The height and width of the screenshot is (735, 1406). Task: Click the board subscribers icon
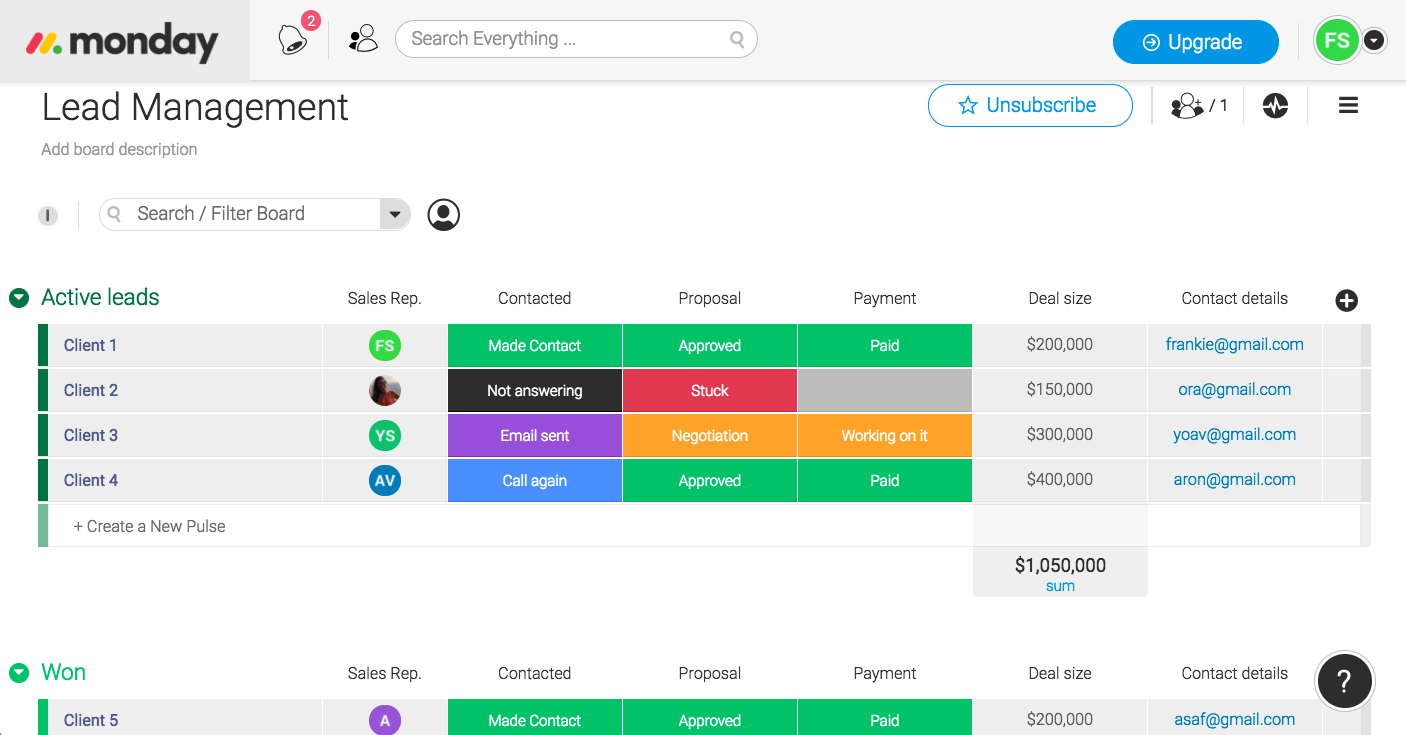(x=1198, y=106)
